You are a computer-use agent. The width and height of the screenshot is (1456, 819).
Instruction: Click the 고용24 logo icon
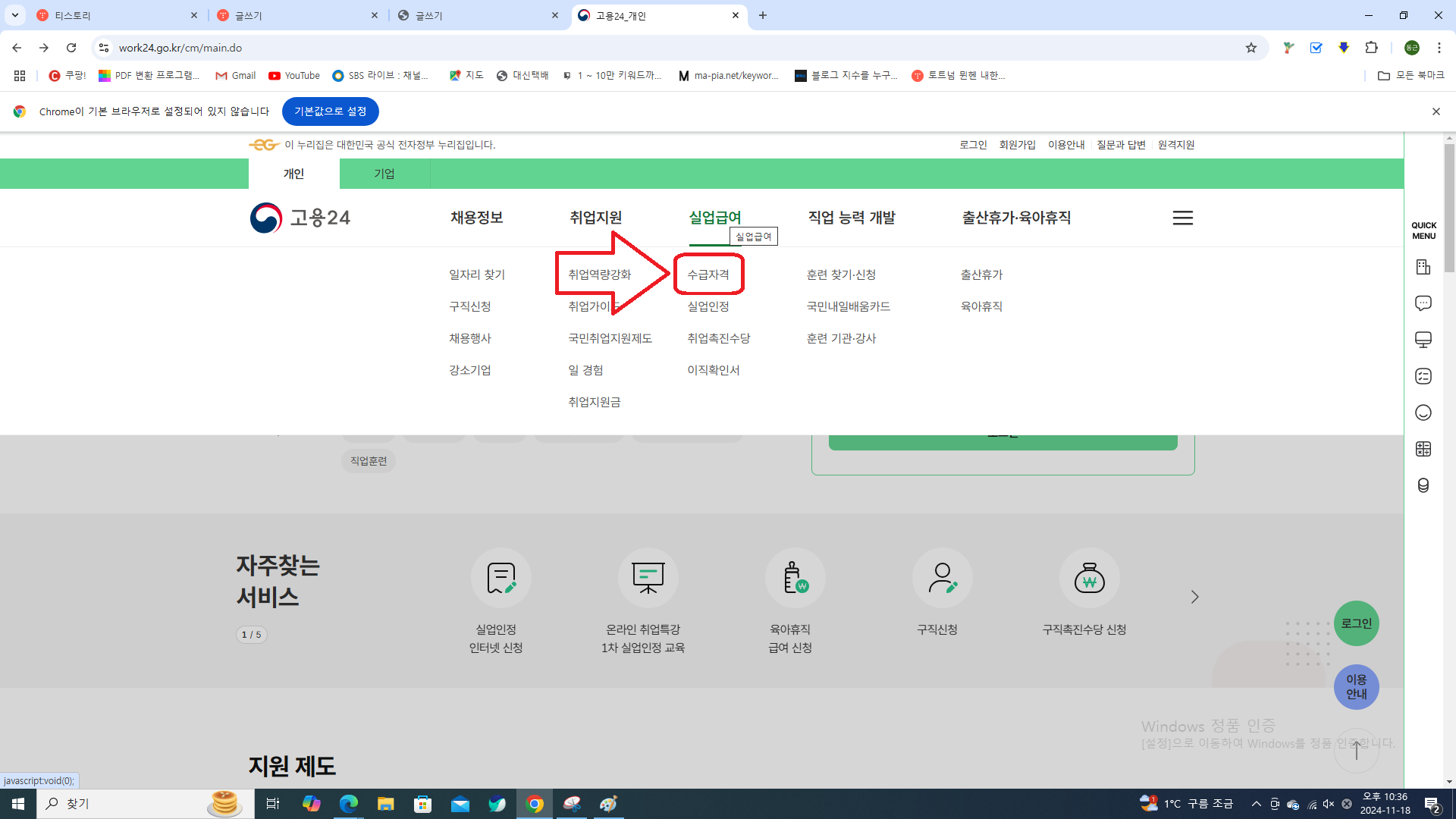click(266, 218)
